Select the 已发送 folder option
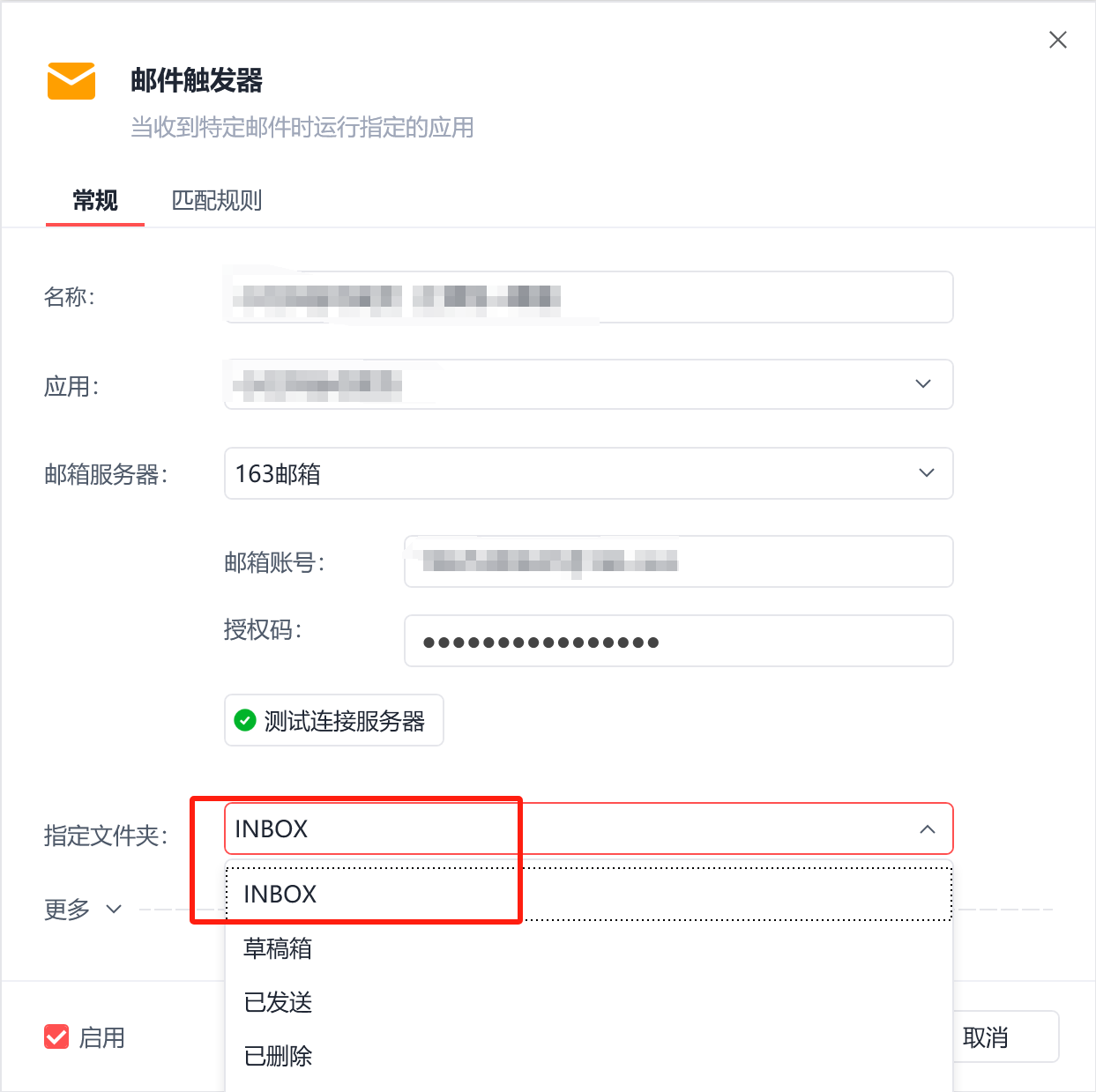The width and height of the screenshot is (1096, 1092). pos(589,1002)
